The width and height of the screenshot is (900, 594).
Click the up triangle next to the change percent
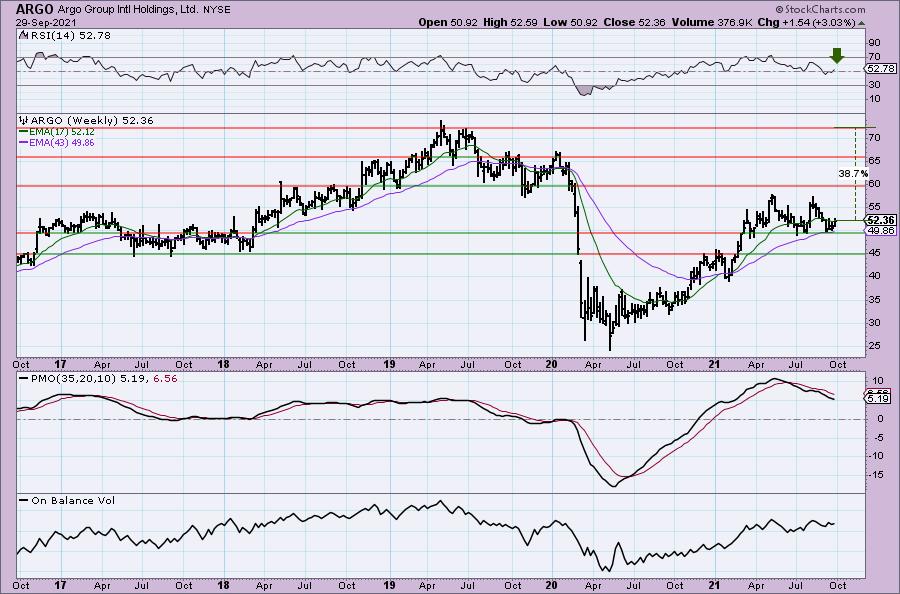(861, 23)
